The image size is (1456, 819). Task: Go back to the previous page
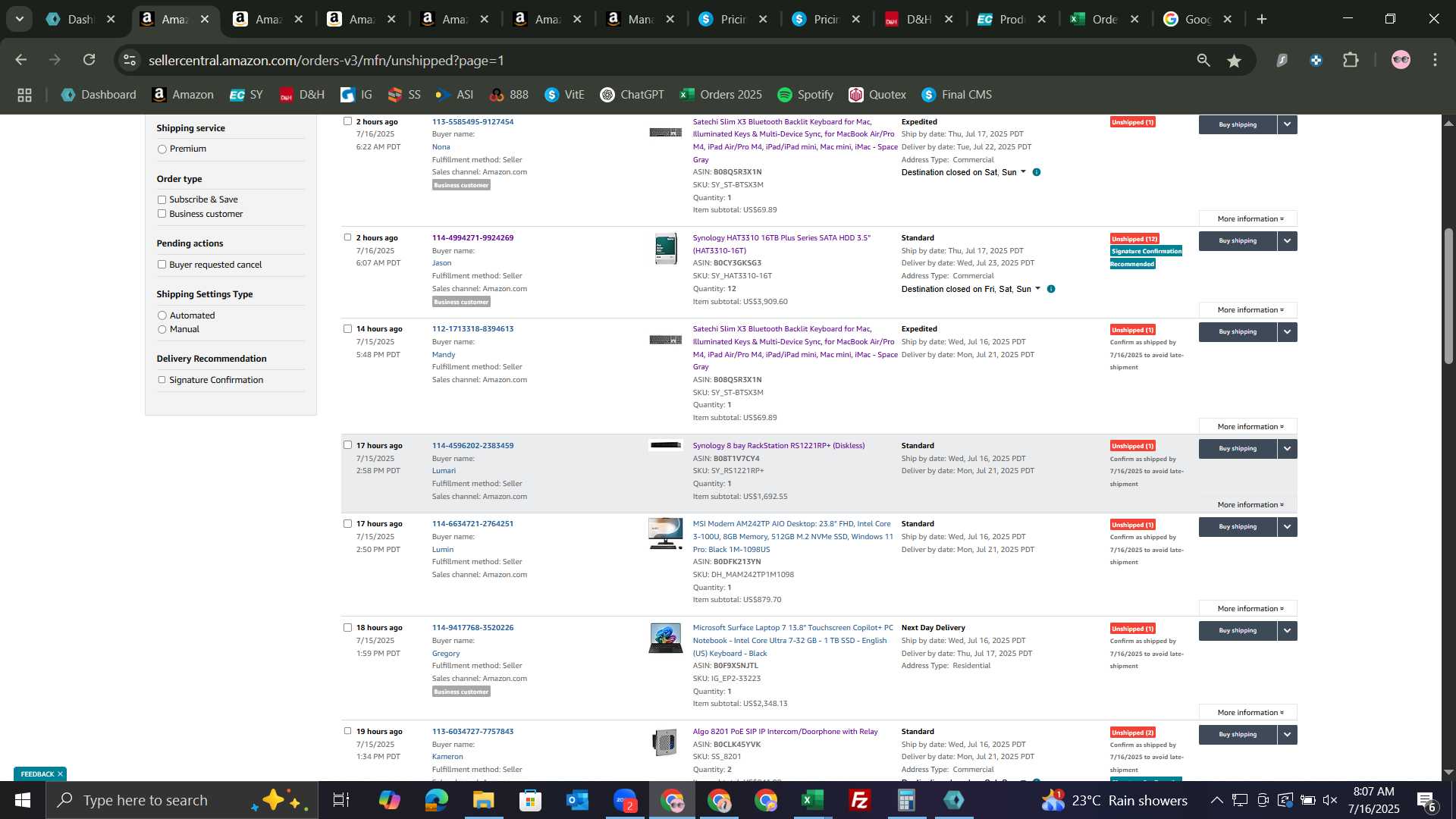pyautogui.click(x=20, y=60)
